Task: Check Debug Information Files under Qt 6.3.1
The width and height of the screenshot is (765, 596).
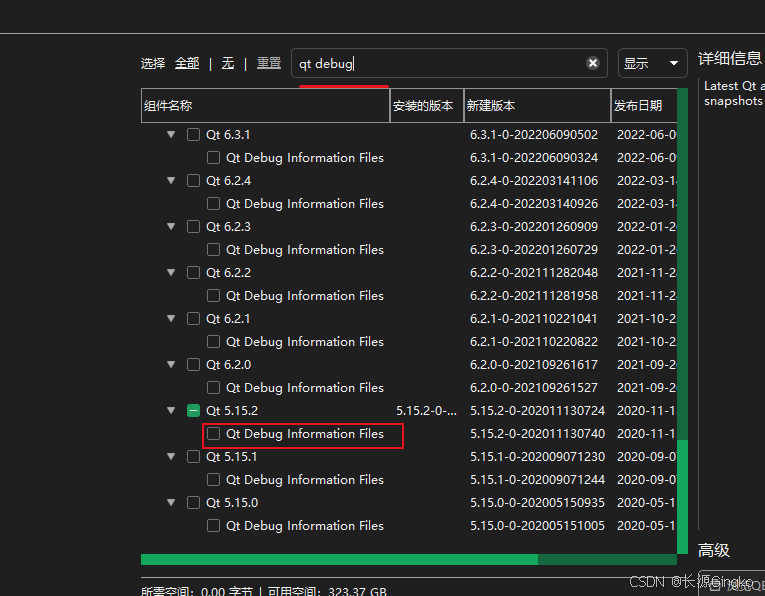Action: tap(213, 158)
